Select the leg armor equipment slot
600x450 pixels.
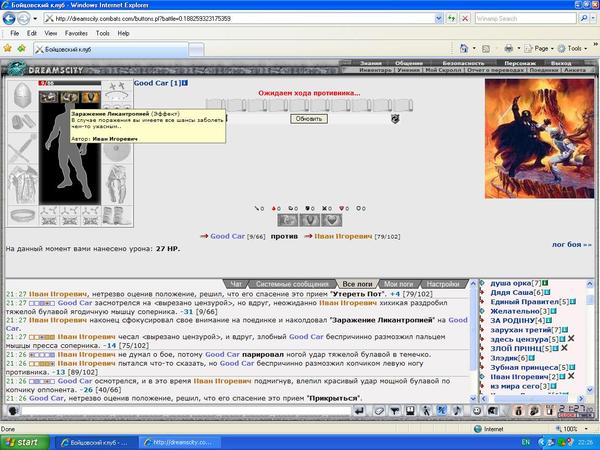pos(117,185)
